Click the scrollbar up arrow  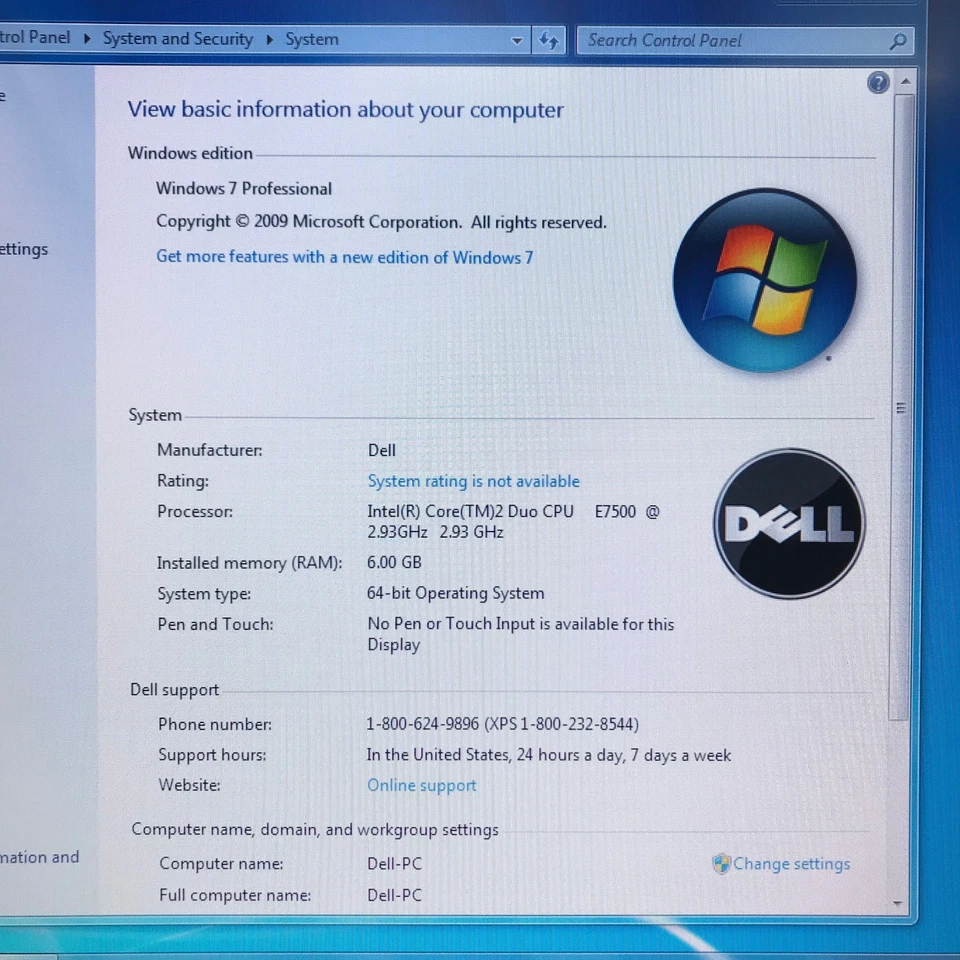point(905,80)
